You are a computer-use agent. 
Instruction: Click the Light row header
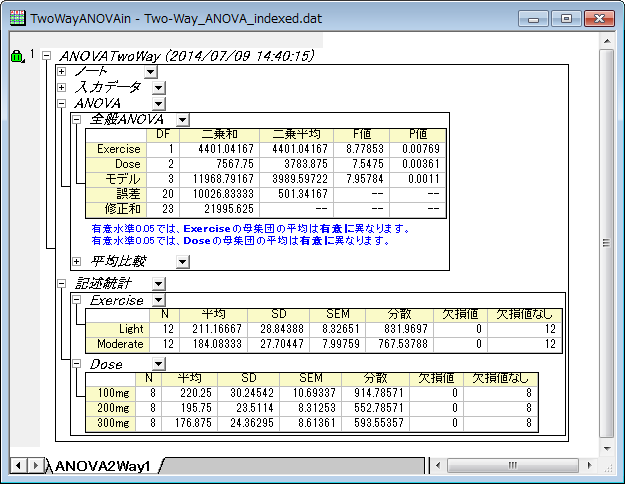118,329
